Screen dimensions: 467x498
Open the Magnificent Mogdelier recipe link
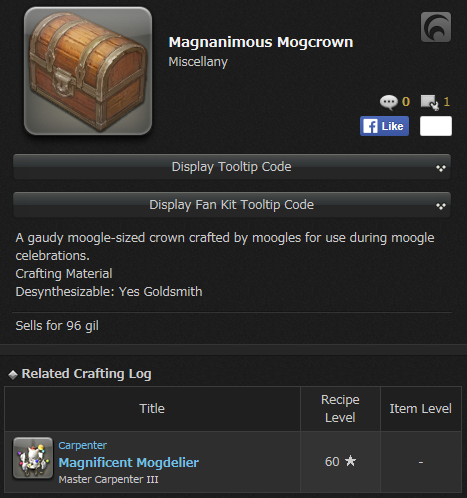point(129,462)
